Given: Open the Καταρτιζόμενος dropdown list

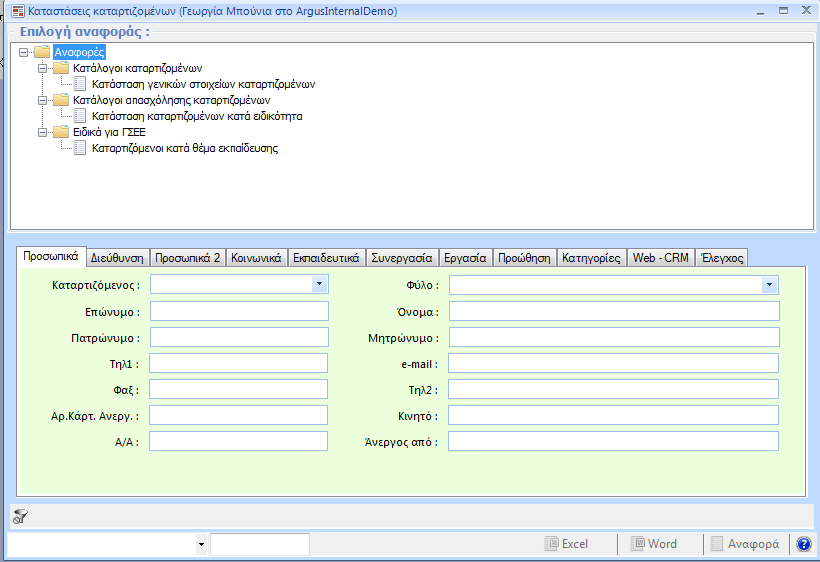Looking at the screenshot, I should coord(319,285).
